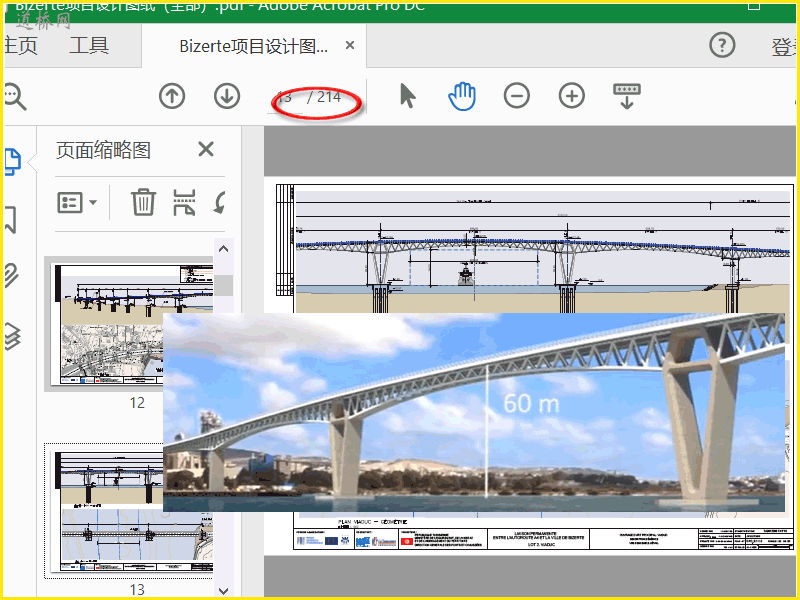
Task: Open the page thumbnails panel icon
Action: tap(13, 162)
